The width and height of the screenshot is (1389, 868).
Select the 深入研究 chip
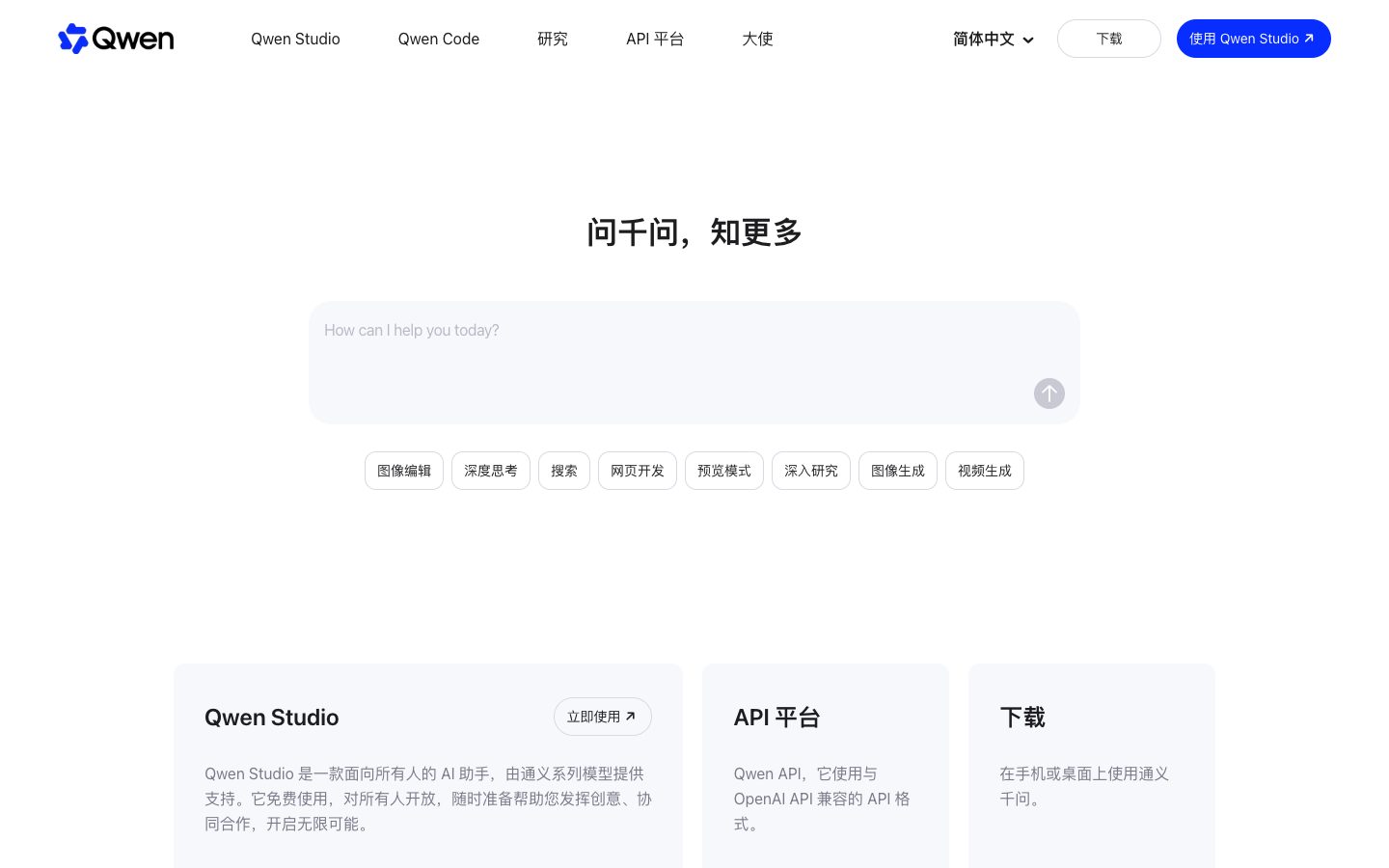pyautogui.click(x=811, y=471)
